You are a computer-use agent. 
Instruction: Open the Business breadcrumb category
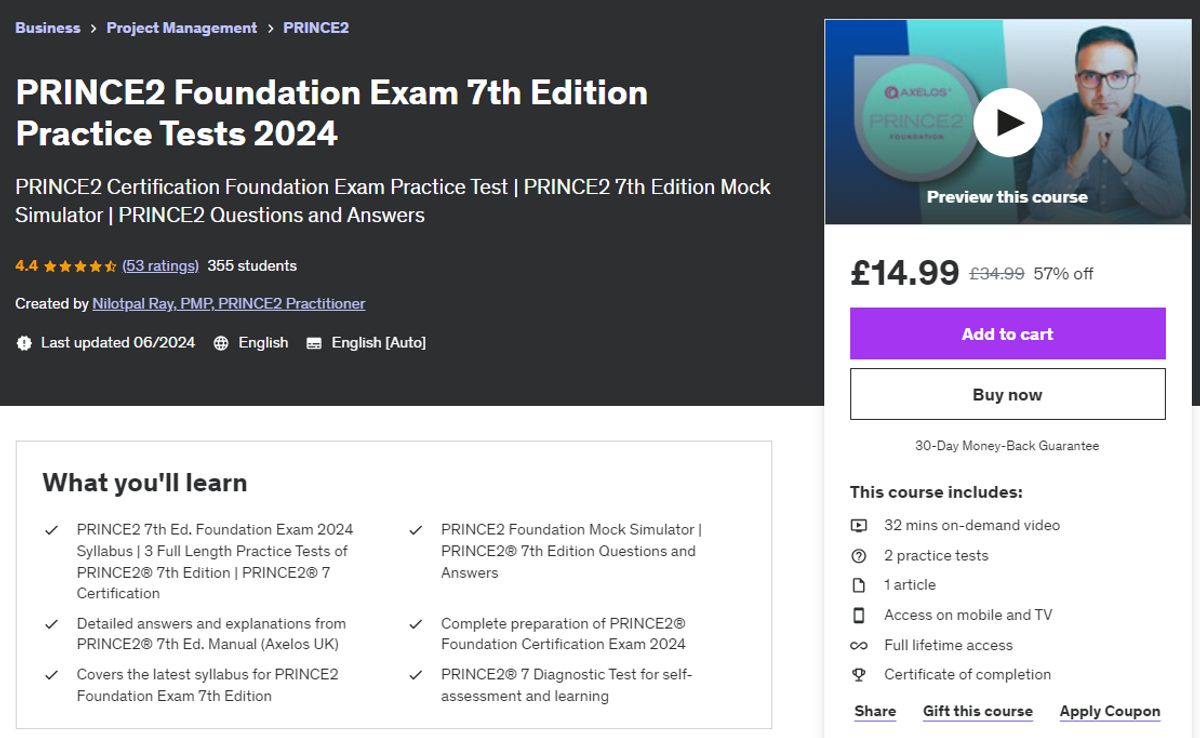pyautogui.click(x=47, y=27)
